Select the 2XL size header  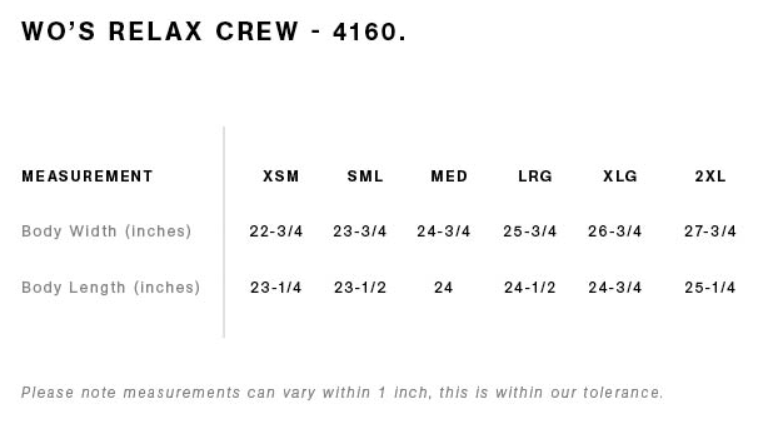710,176
